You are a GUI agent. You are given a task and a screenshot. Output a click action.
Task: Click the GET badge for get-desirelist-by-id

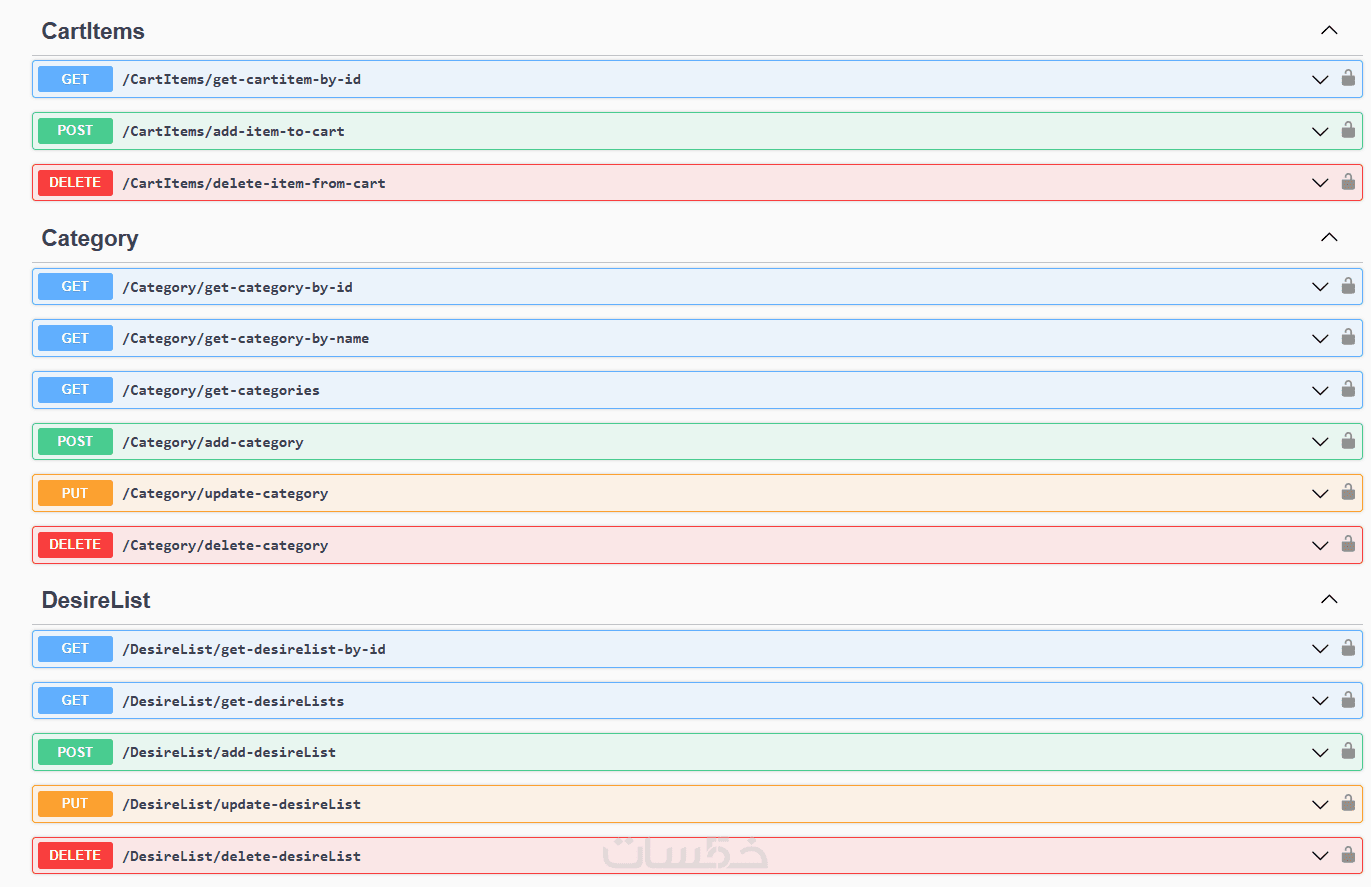[75, 649]
